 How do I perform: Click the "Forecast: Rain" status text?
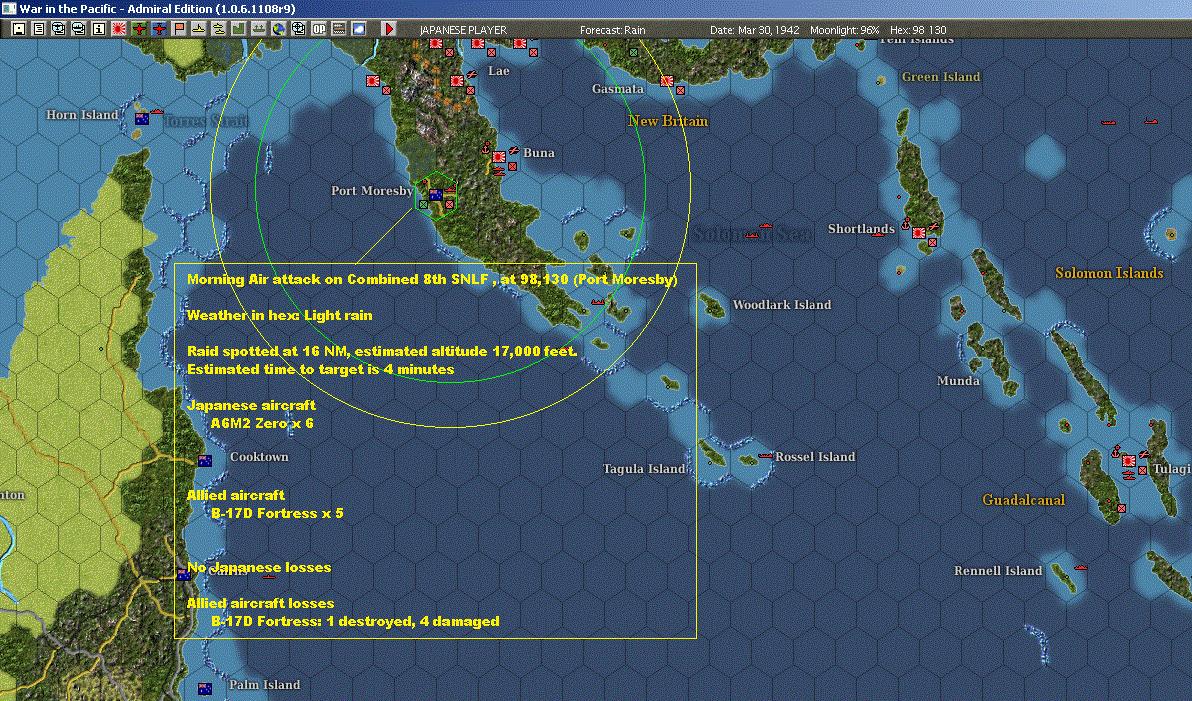pos(613,30)
